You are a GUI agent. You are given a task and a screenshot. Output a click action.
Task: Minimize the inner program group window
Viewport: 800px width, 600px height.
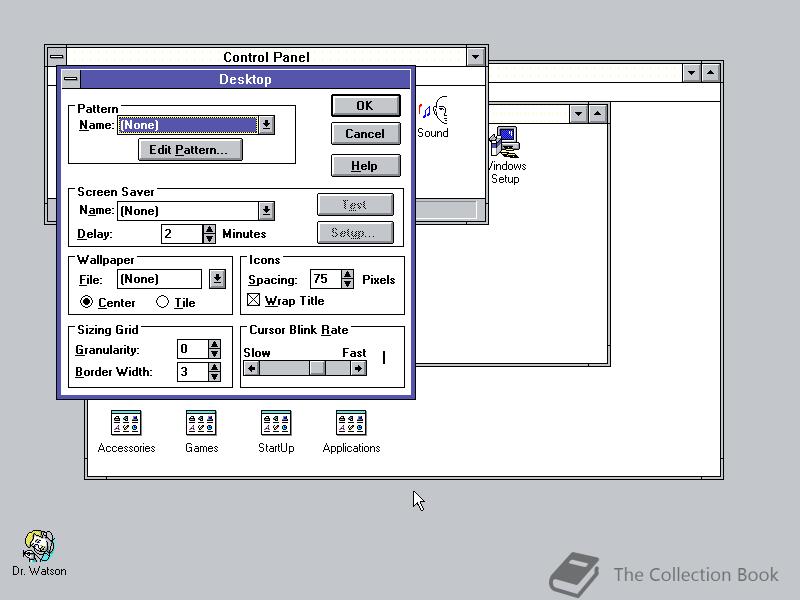click(578, 114)
